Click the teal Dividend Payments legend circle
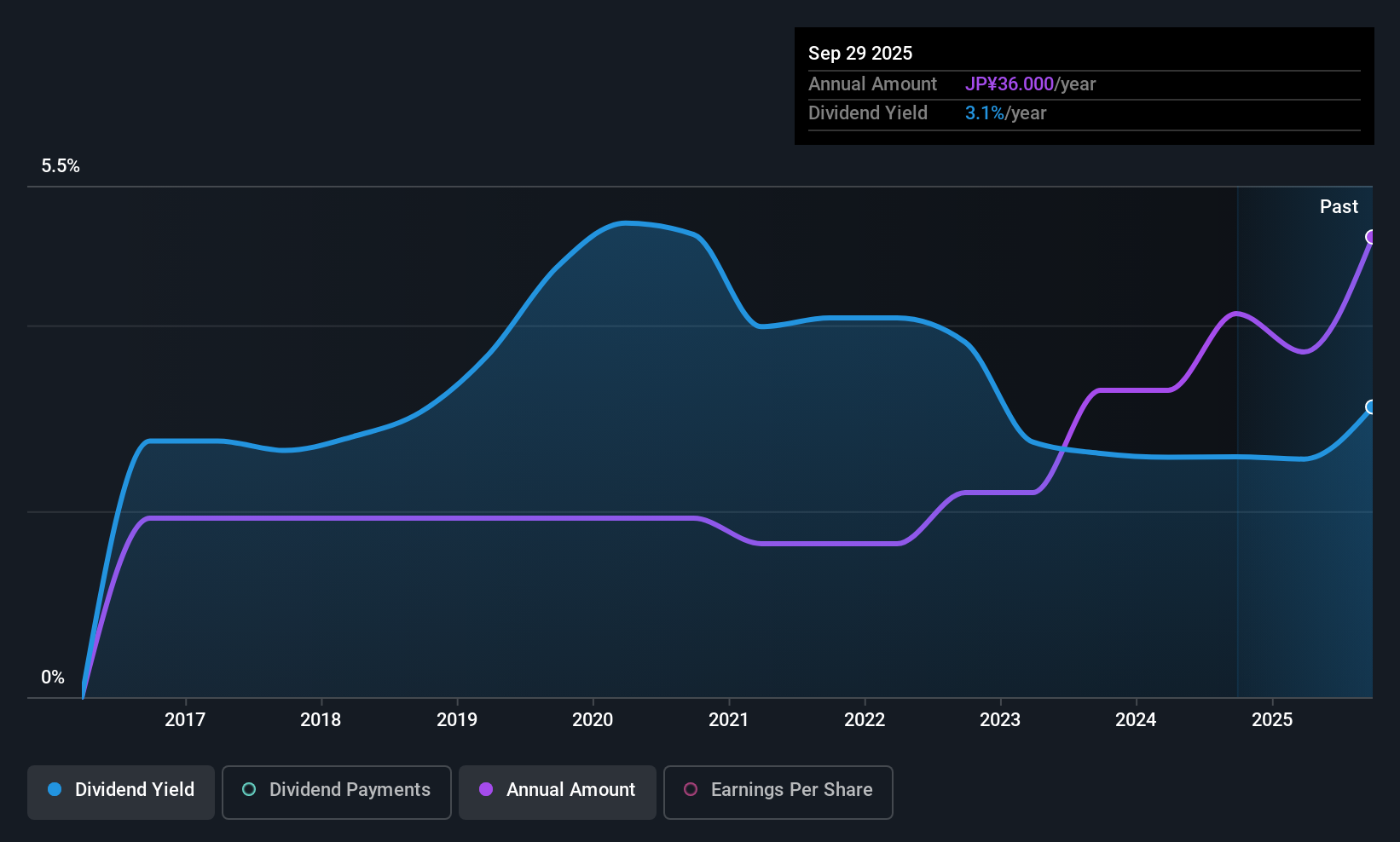Viewport: 1400px width, 842px height. tap(249, 790)
